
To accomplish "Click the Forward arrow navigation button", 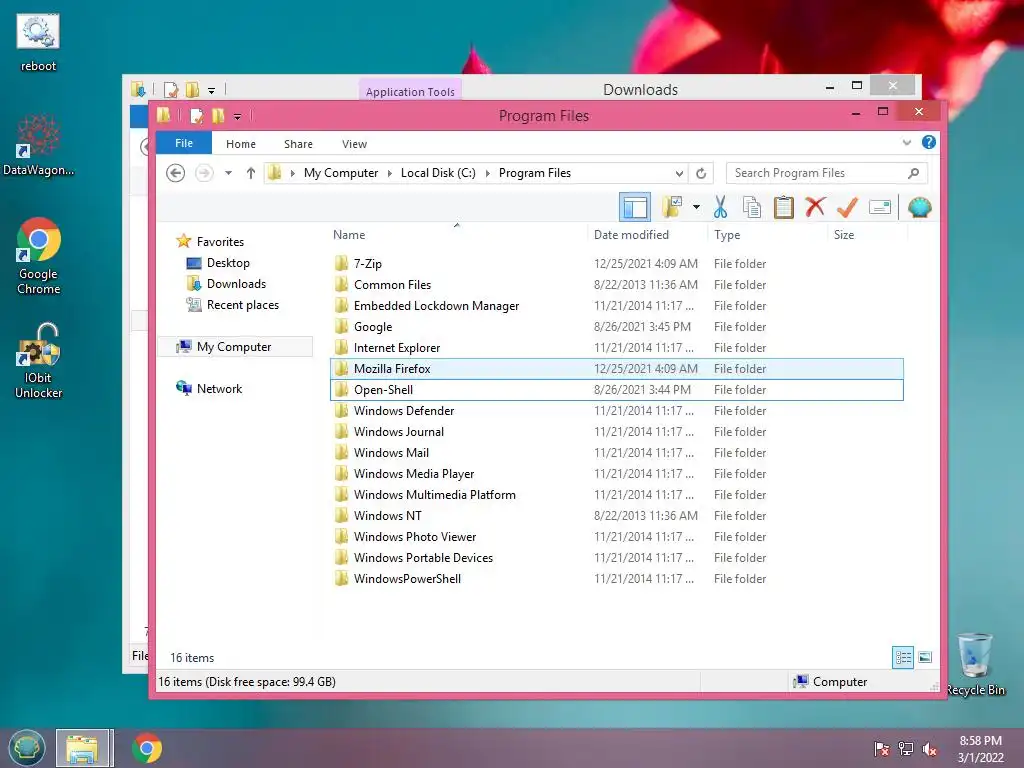I will (x=204, y=173).
